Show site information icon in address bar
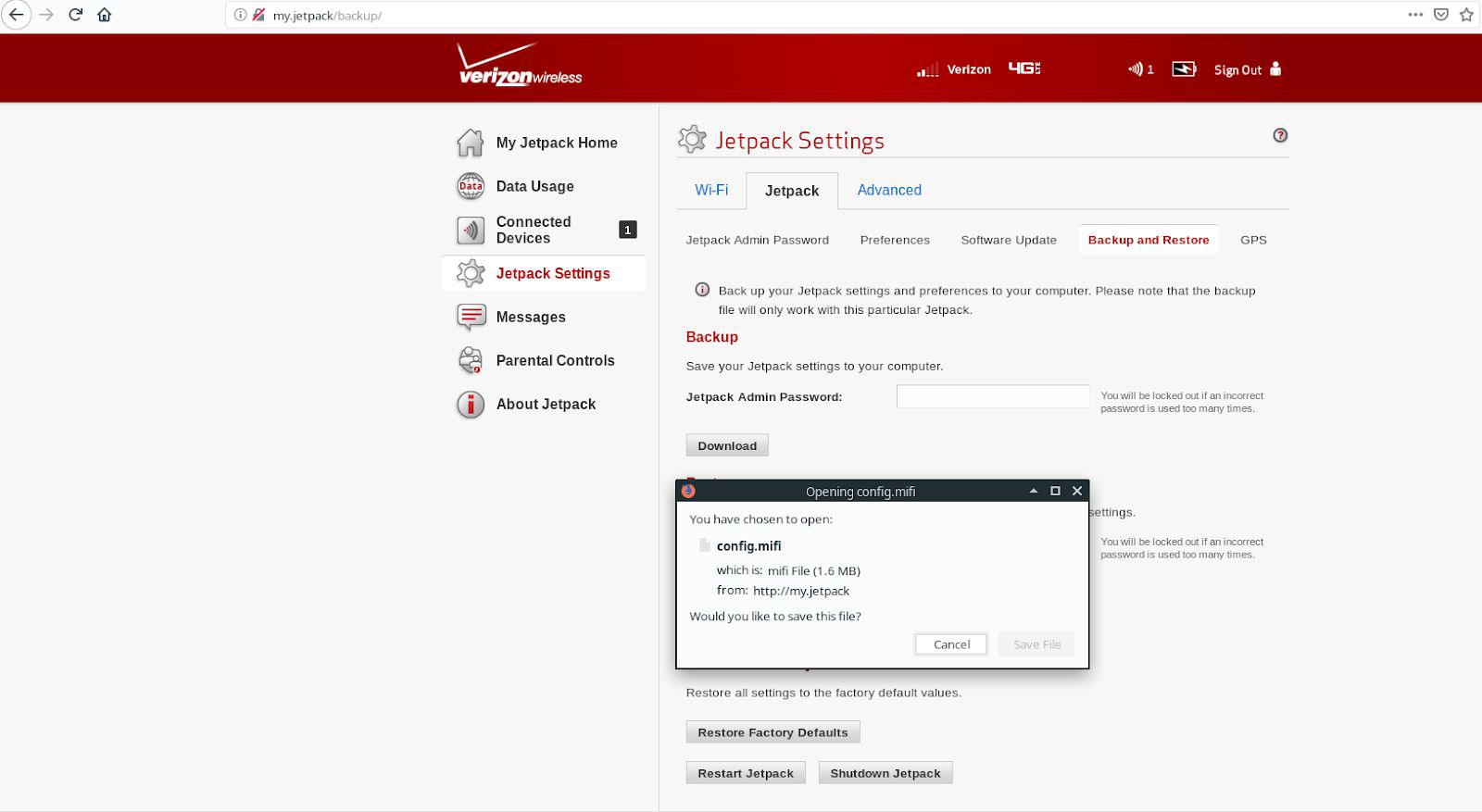 (240, 15)
